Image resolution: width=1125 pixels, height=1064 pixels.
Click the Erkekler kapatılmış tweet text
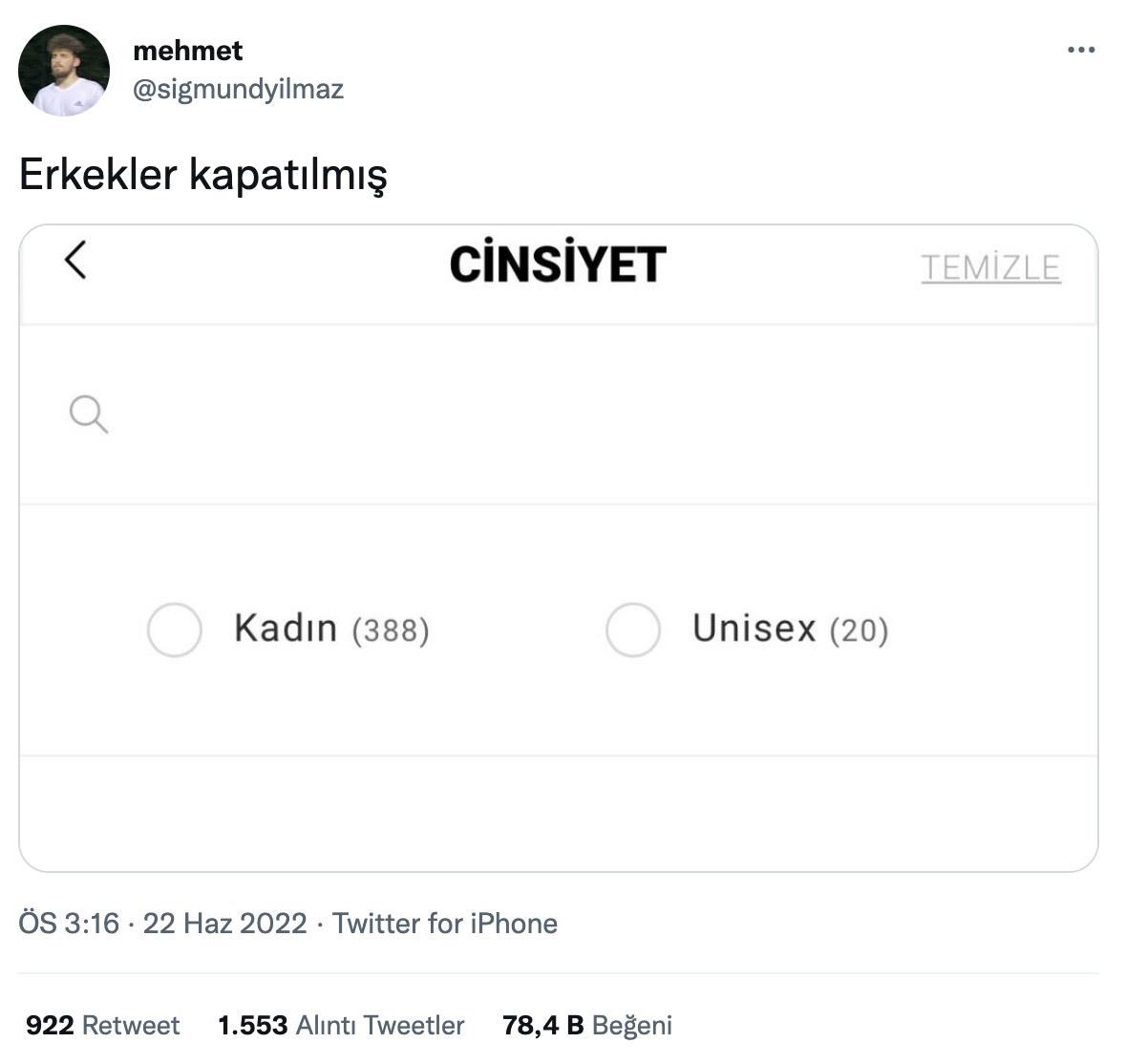pos(203,175)
